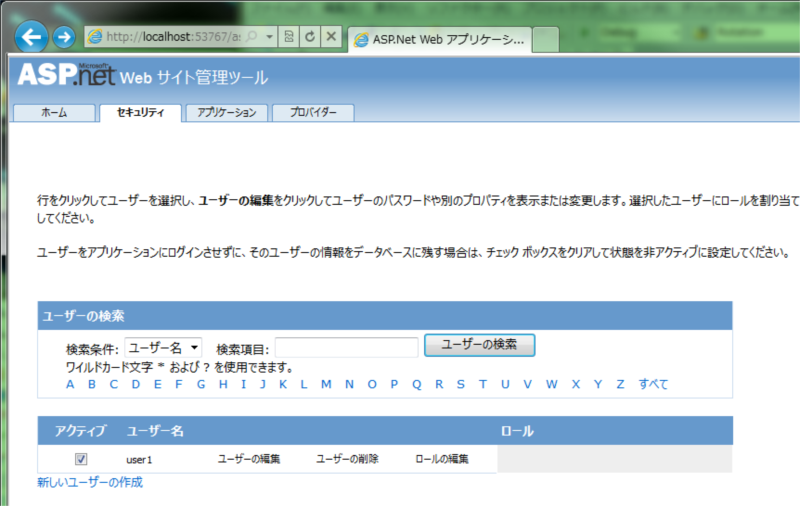Filter users by letter F
Viewport: 800px width, 506px height.
point(179,384)
